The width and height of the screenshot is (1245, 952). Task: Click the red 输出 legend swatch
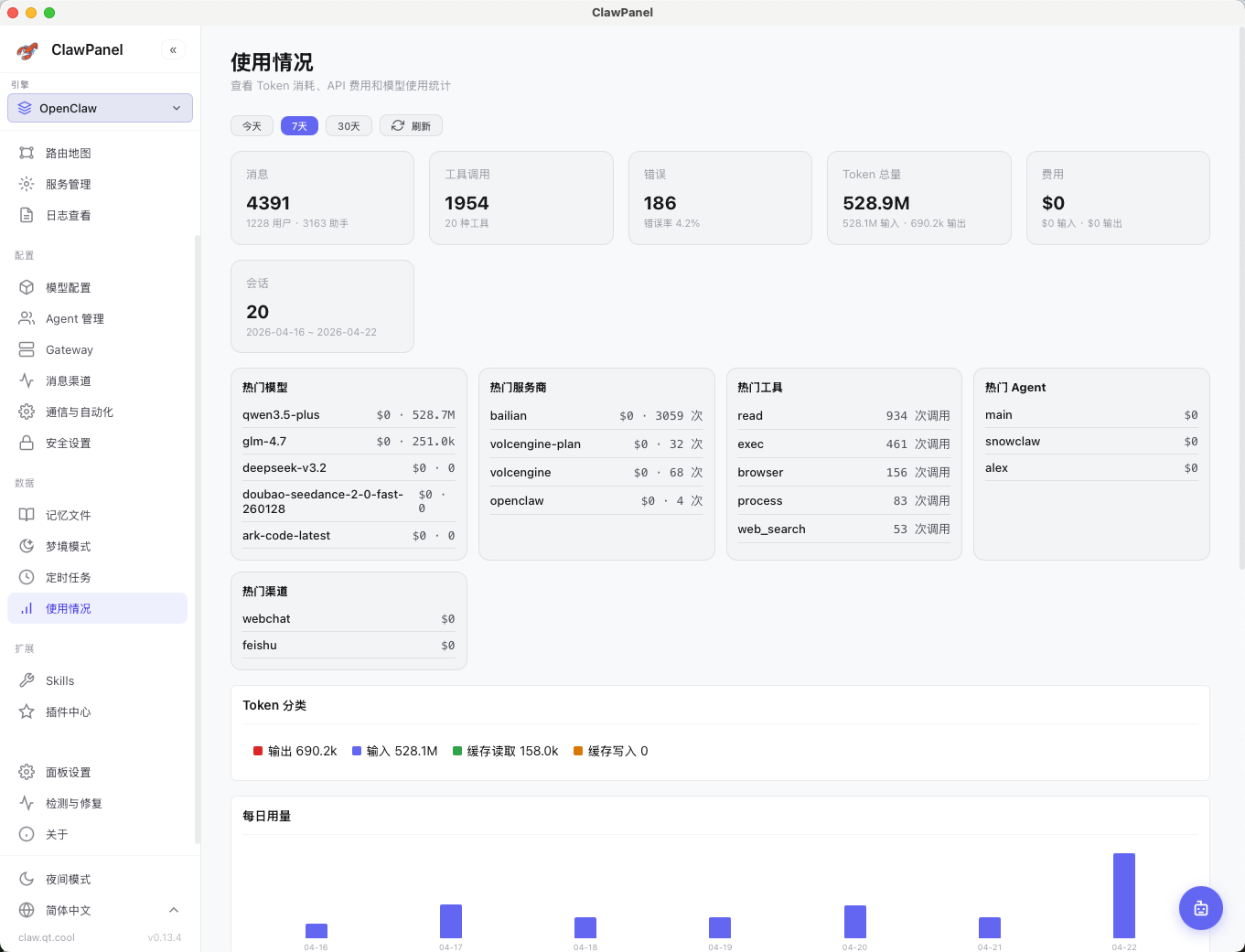258,751
